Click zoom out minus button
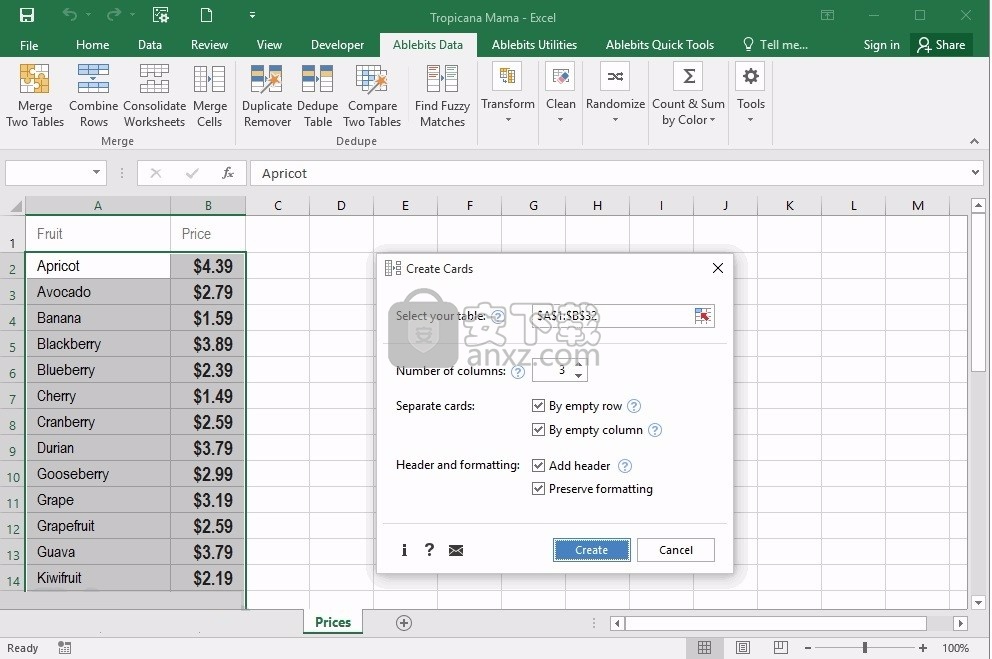The image size is (992, 659). pyautogui.click(x=808, y=648)
